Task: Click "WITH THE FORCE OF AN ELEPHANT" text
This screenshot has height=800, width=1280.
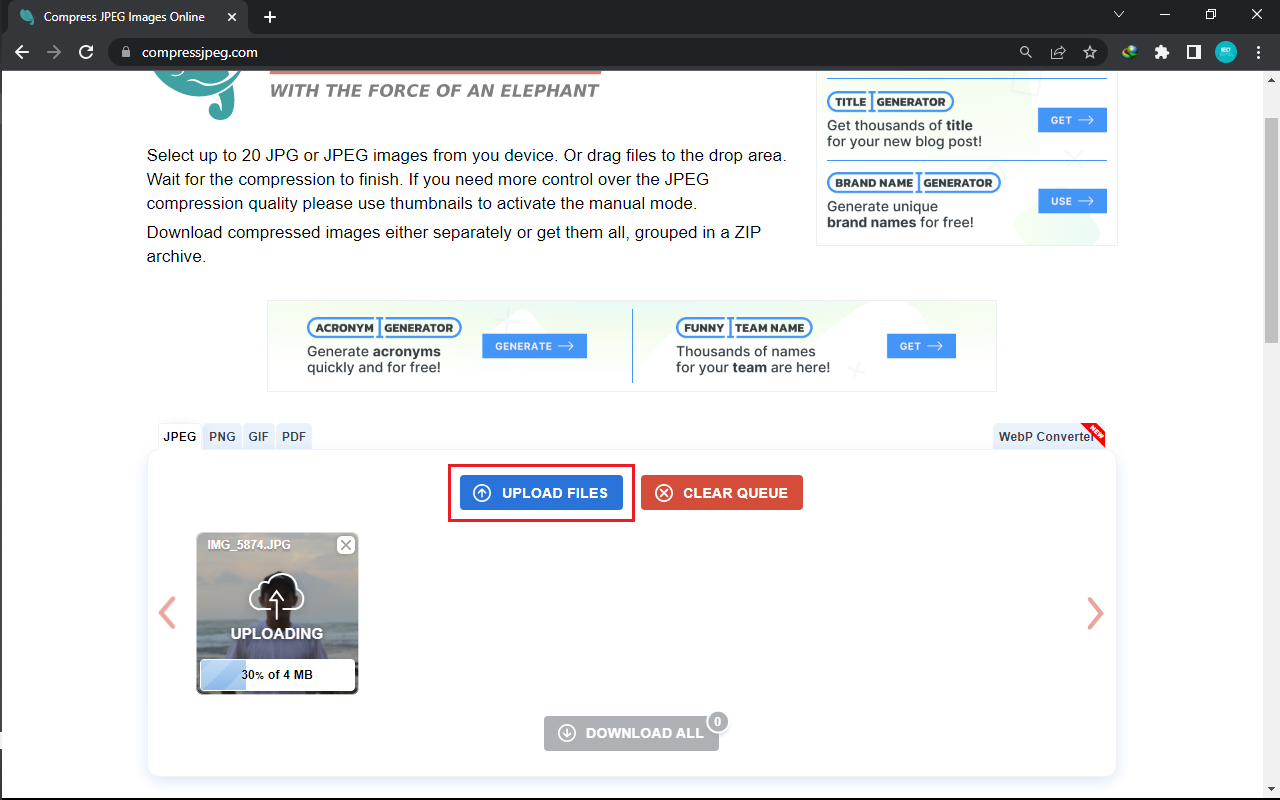Action: click(434, 91)
